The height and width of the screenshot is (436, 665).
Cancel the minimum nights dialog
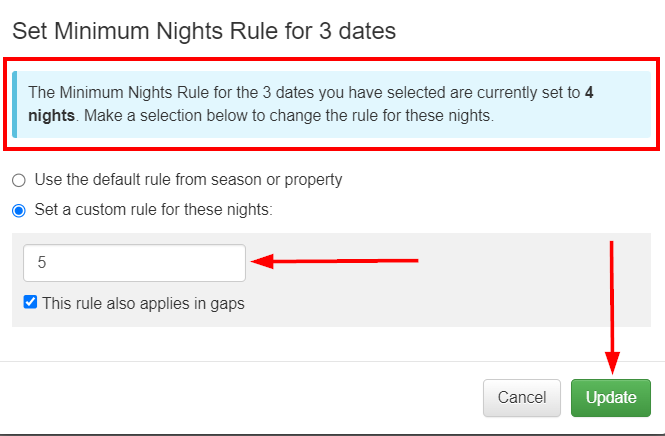521,397
